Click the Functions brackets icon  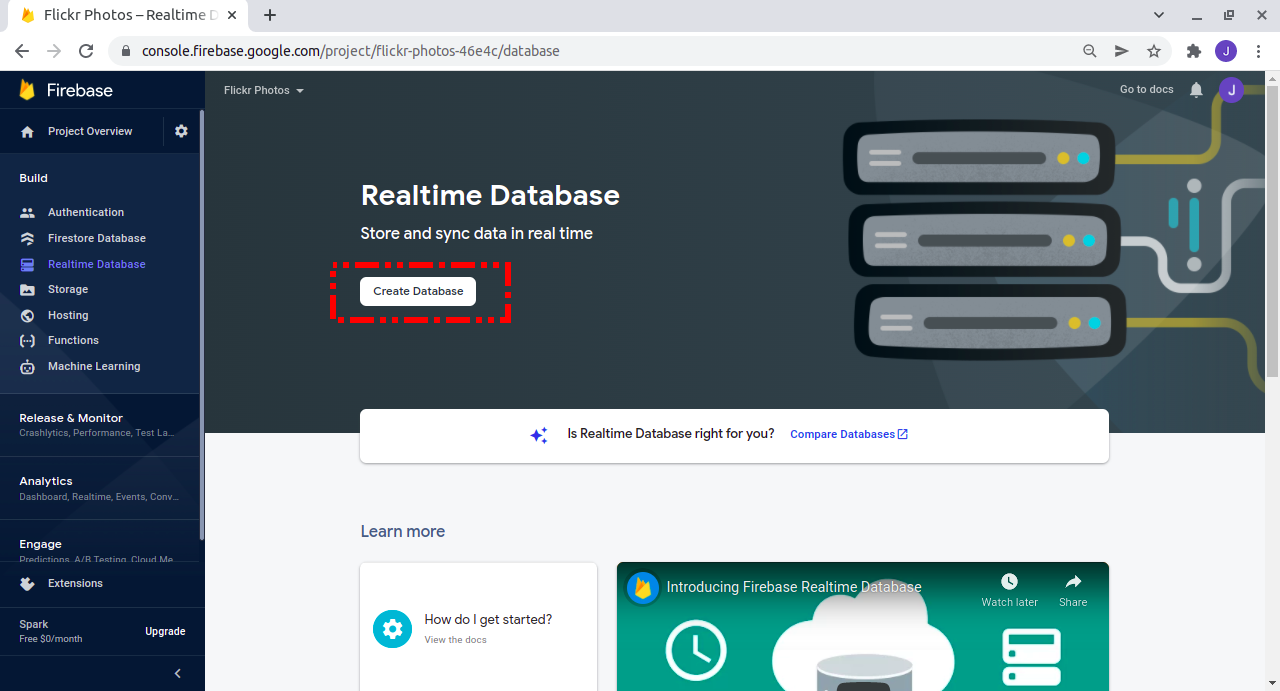tap(28, 340)
